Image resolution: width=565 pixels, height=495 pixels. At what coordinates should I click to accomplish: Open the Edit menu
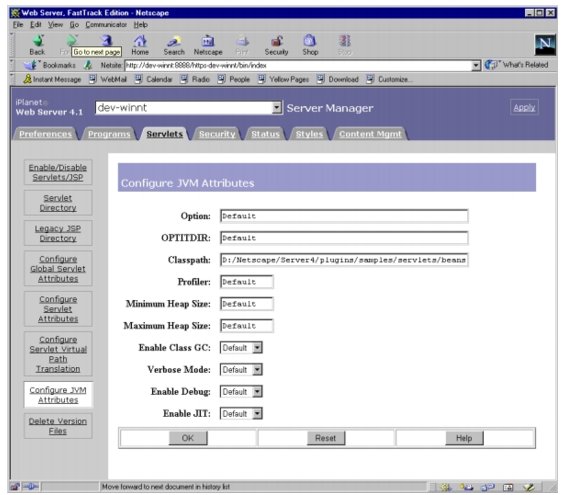(35, 24)
